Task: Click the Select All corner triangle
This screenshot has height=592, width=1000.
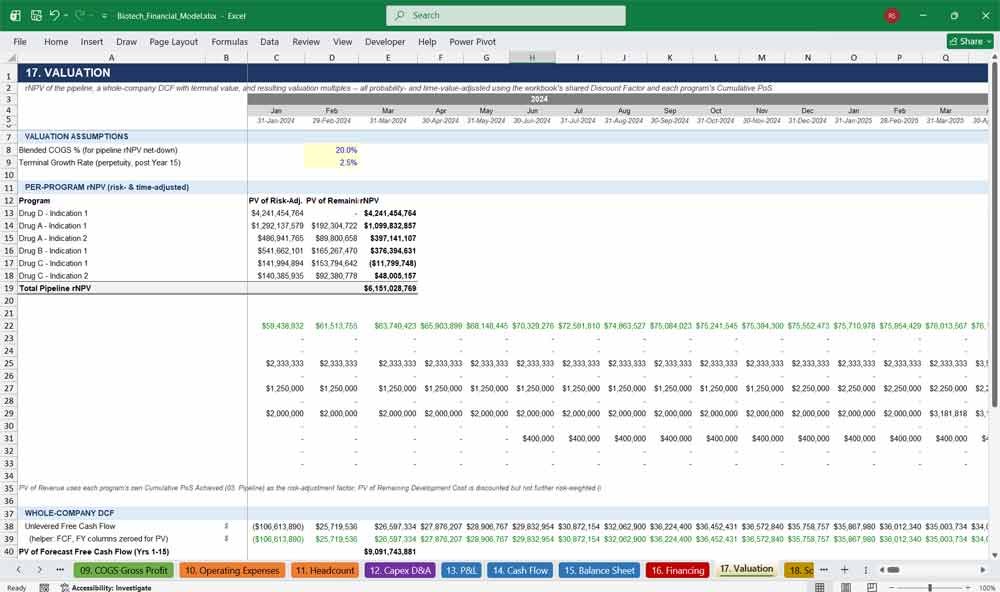Action: point(10,57)
